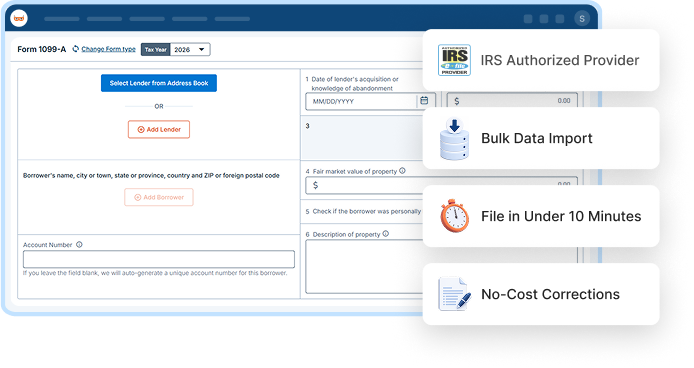The image size is (694, 368).
Task: Click the refresh icon beside Change Form type
Action: pos(76,49)
